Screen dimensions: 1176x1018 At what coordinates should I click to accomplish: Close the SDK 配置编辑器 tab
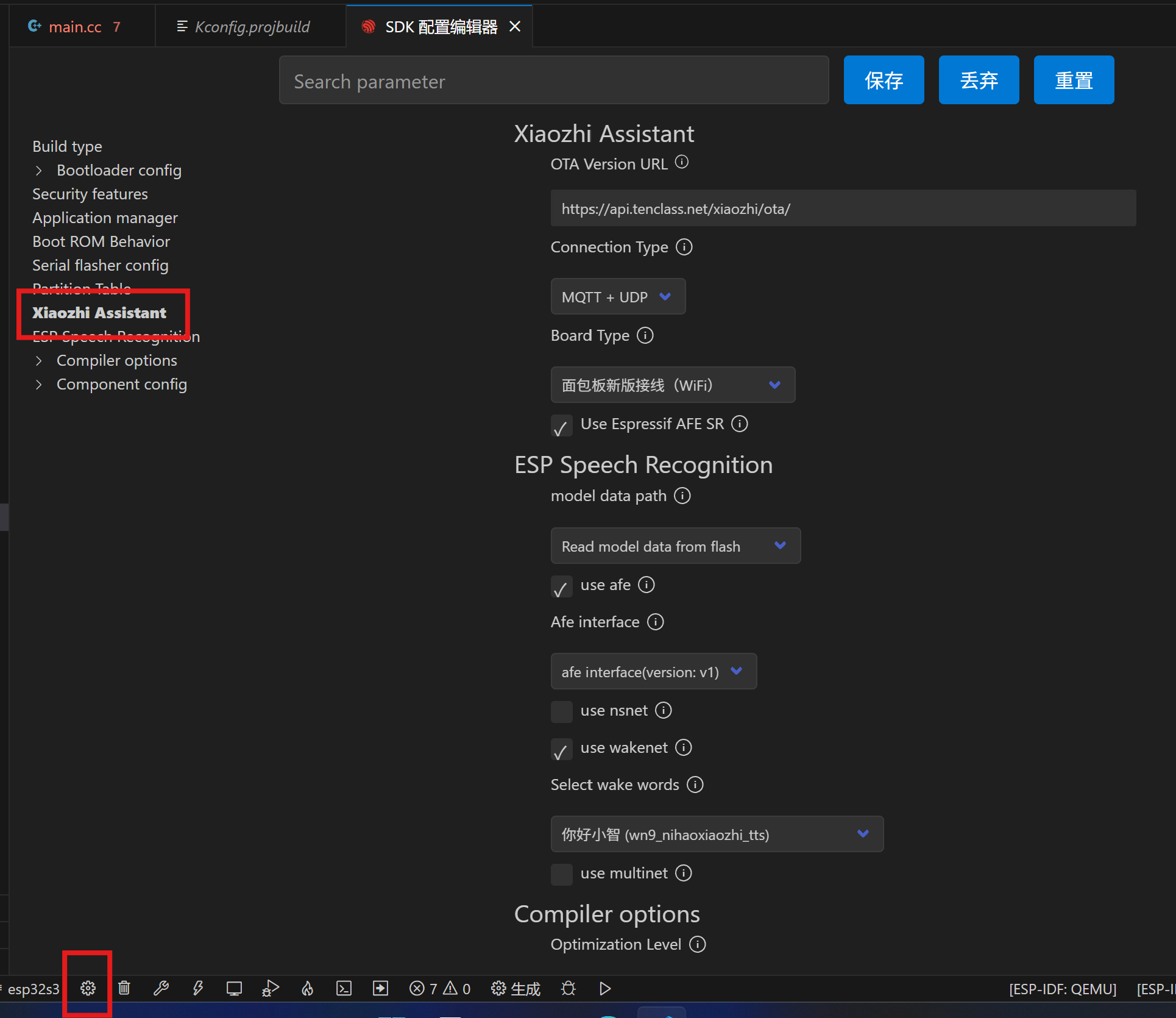click(x=515, y=26)
